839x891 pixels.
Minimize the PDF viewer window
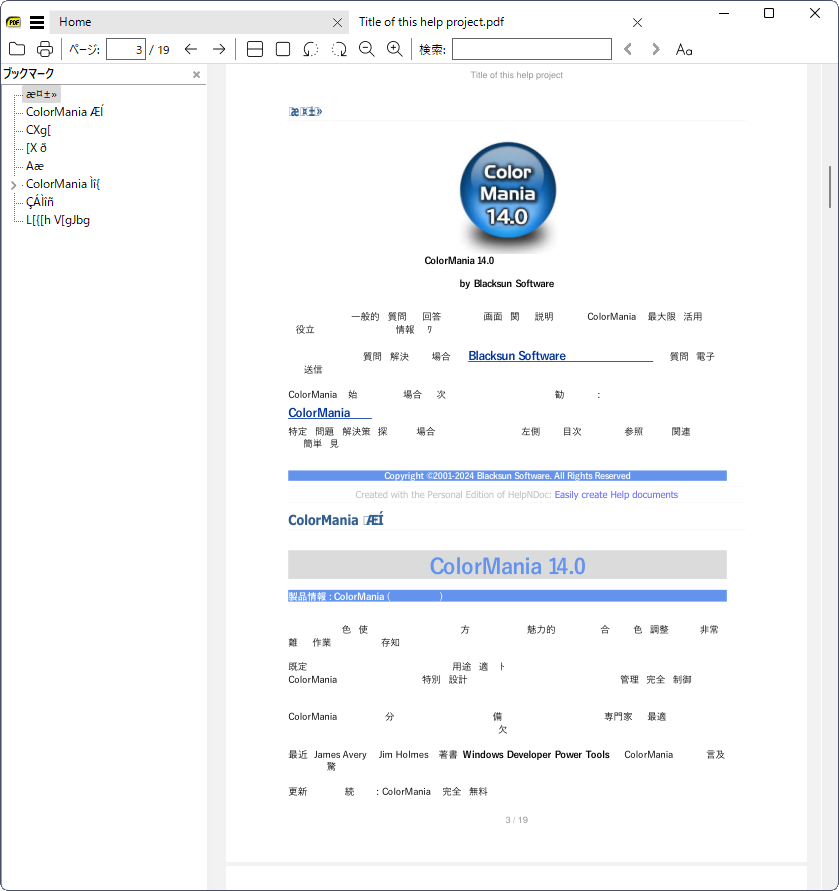pyautogui.click(x=724, y=13)
